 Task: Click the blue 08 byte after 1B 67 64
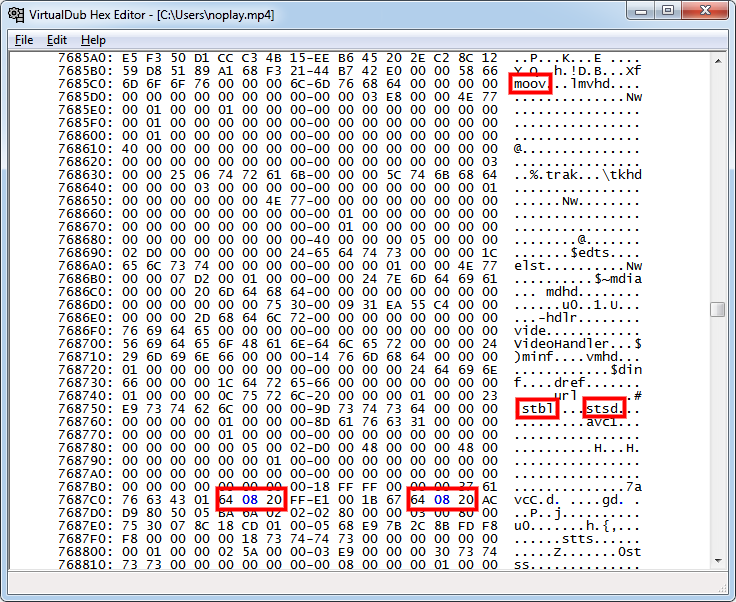(x=442, y=500)
